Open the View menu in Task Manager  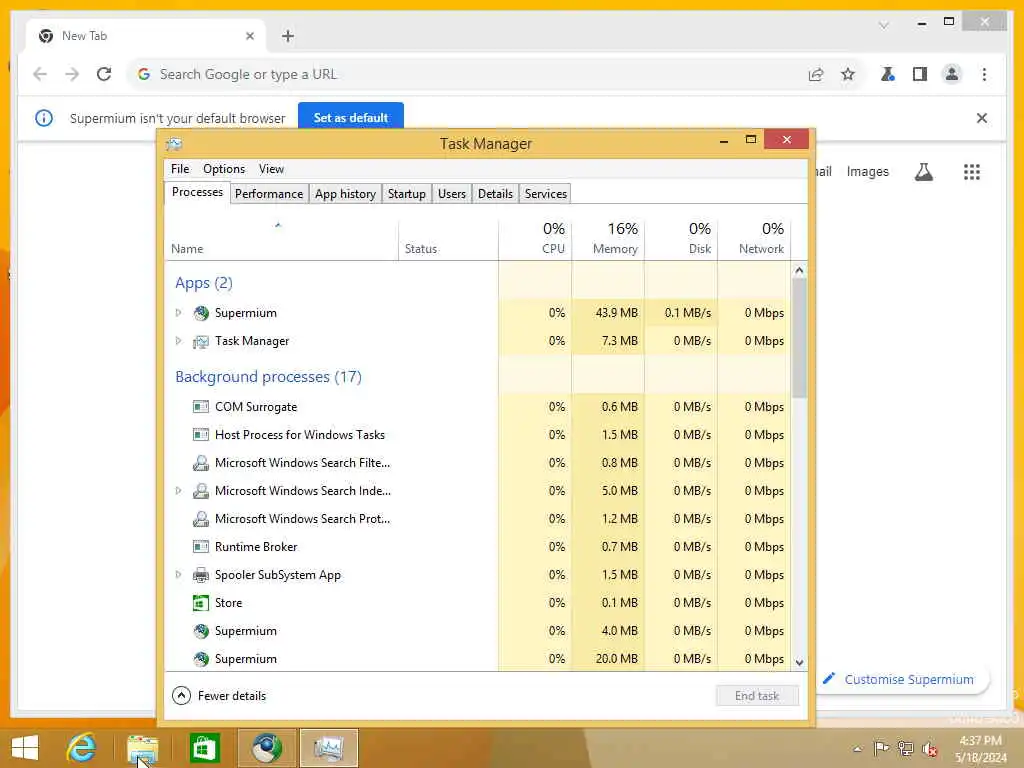click(x=271, y=168)
